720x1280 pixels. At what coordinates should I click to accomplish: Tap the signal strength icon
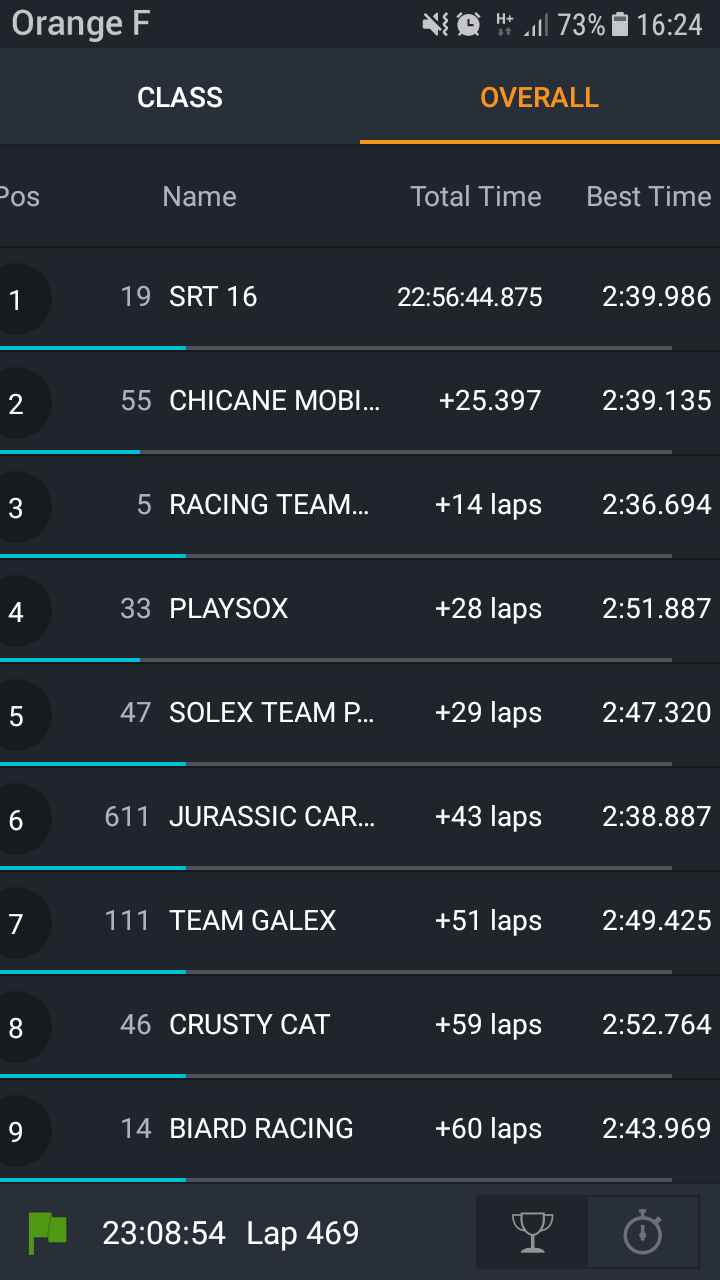(x=537, y=24)
